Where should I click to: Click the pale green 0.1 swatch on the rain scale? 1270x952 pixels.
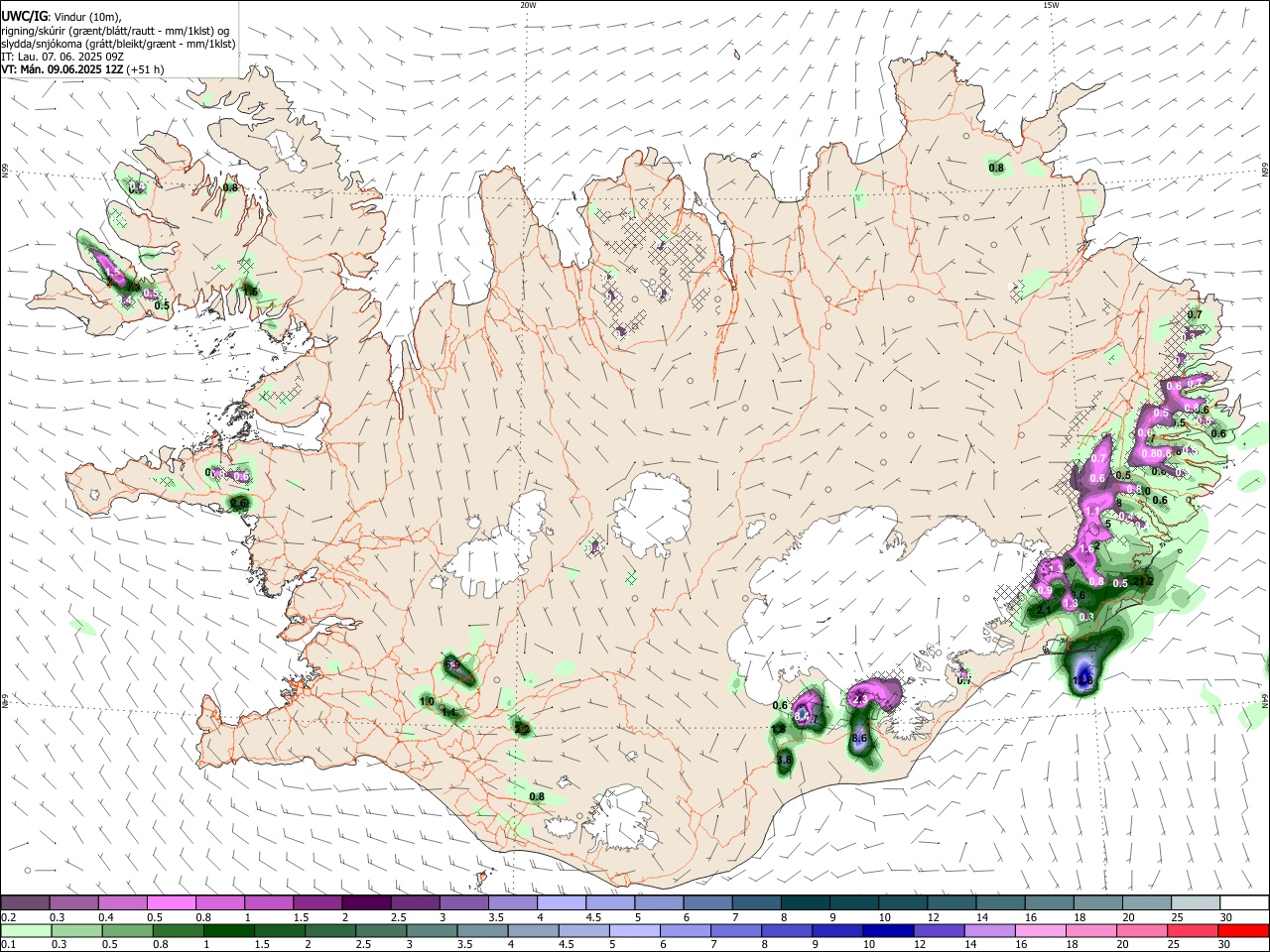coord(26,930)
